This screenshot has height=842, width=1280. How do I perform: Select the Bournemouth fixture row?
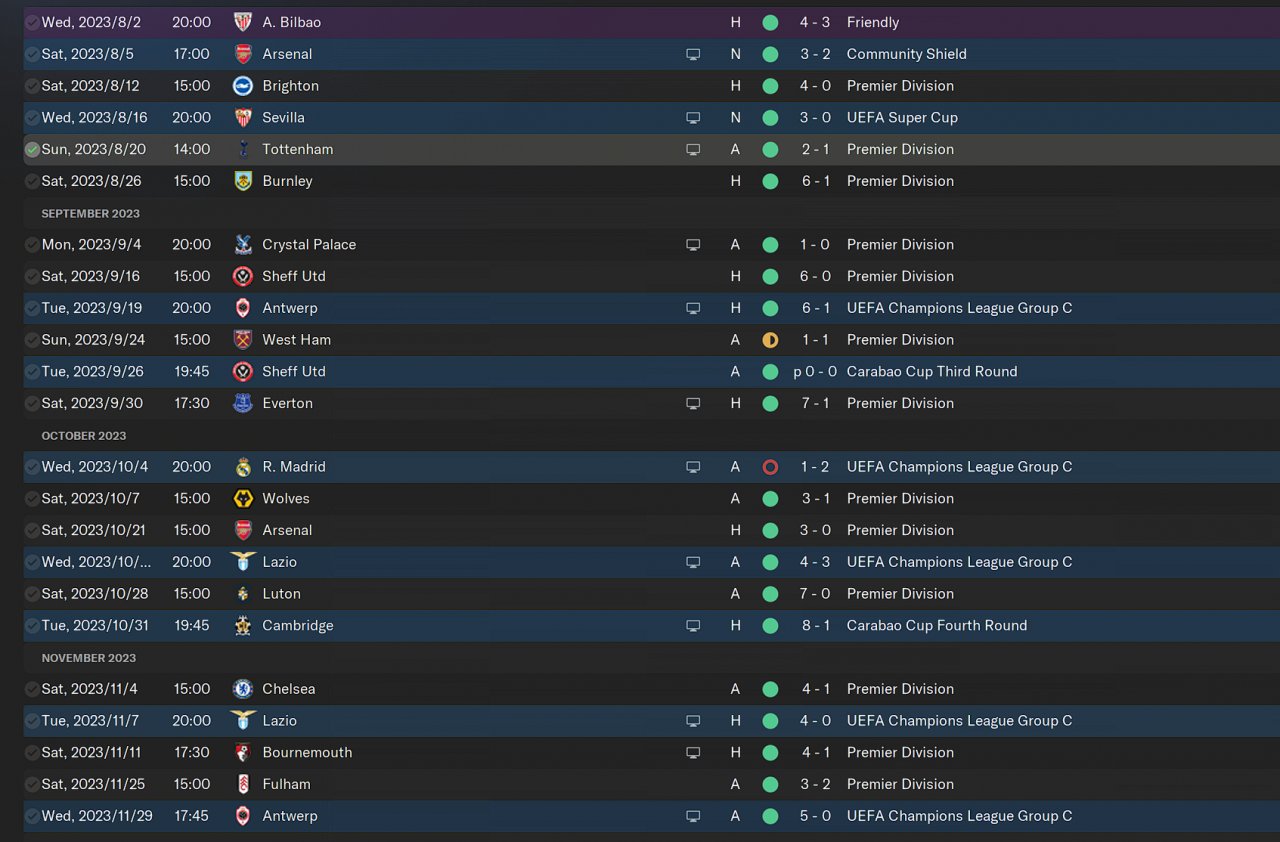(x=500, y=753)
